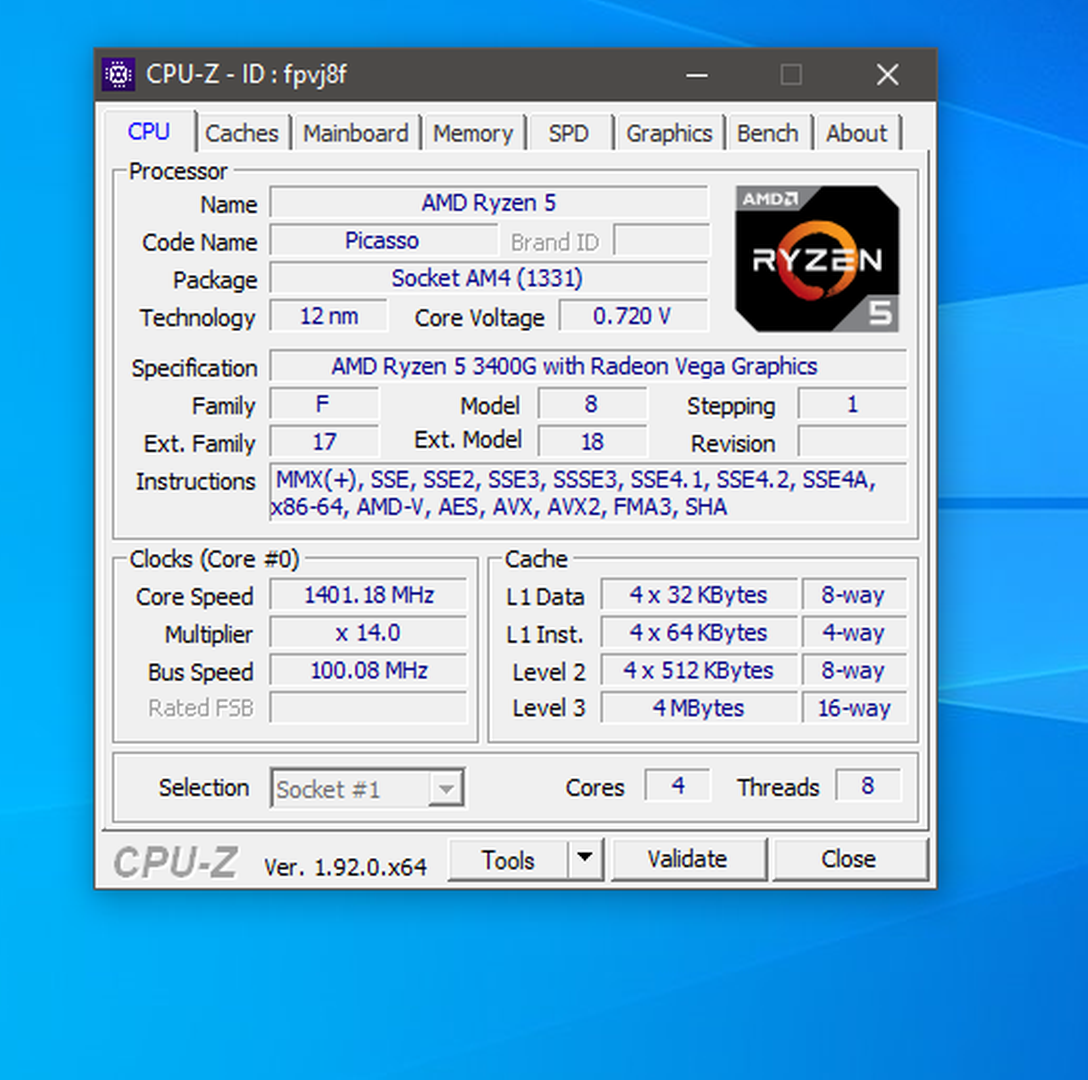Minimize the CPU-Z window
The height and width of the screenshot is (1080, 1088).
tap(697, 74)
